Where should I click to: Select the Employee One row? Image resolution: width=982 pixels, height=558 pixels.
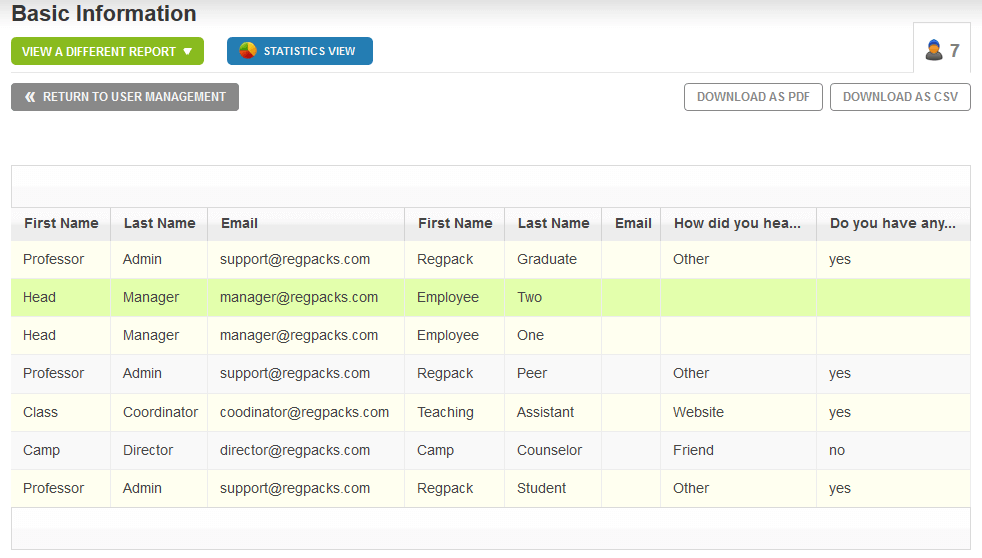point(490,335)
